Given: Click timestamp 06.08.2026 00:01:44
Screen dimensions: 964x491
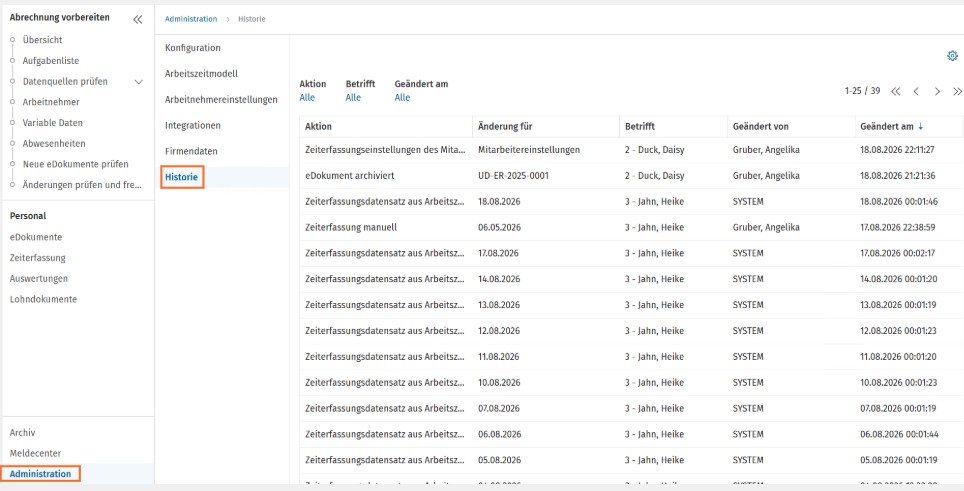Looking at the screenshot, I should click(899, 434).
